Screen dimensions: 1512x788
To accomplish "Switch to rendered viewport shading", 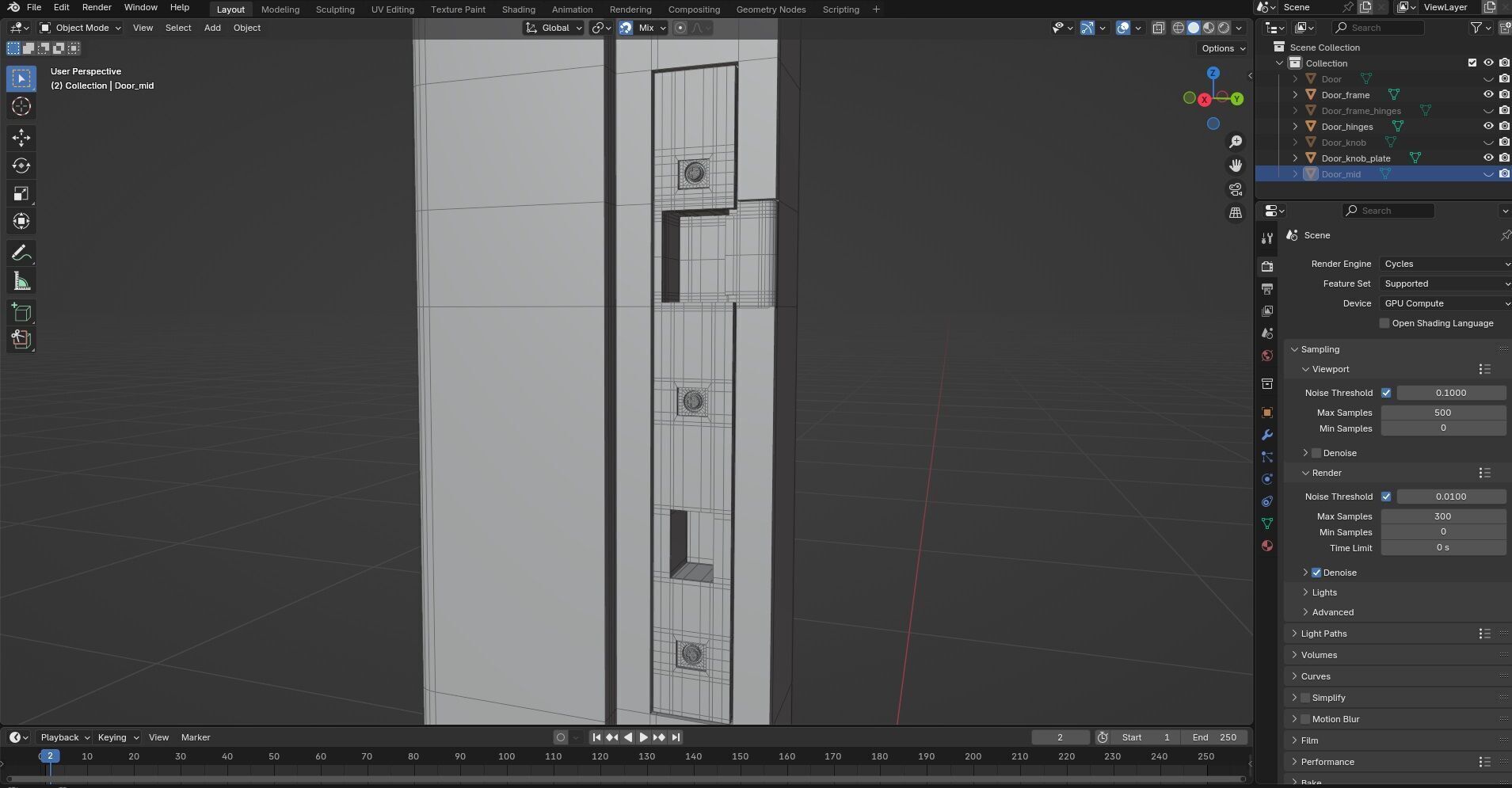I will click(x=1224, y=28).
